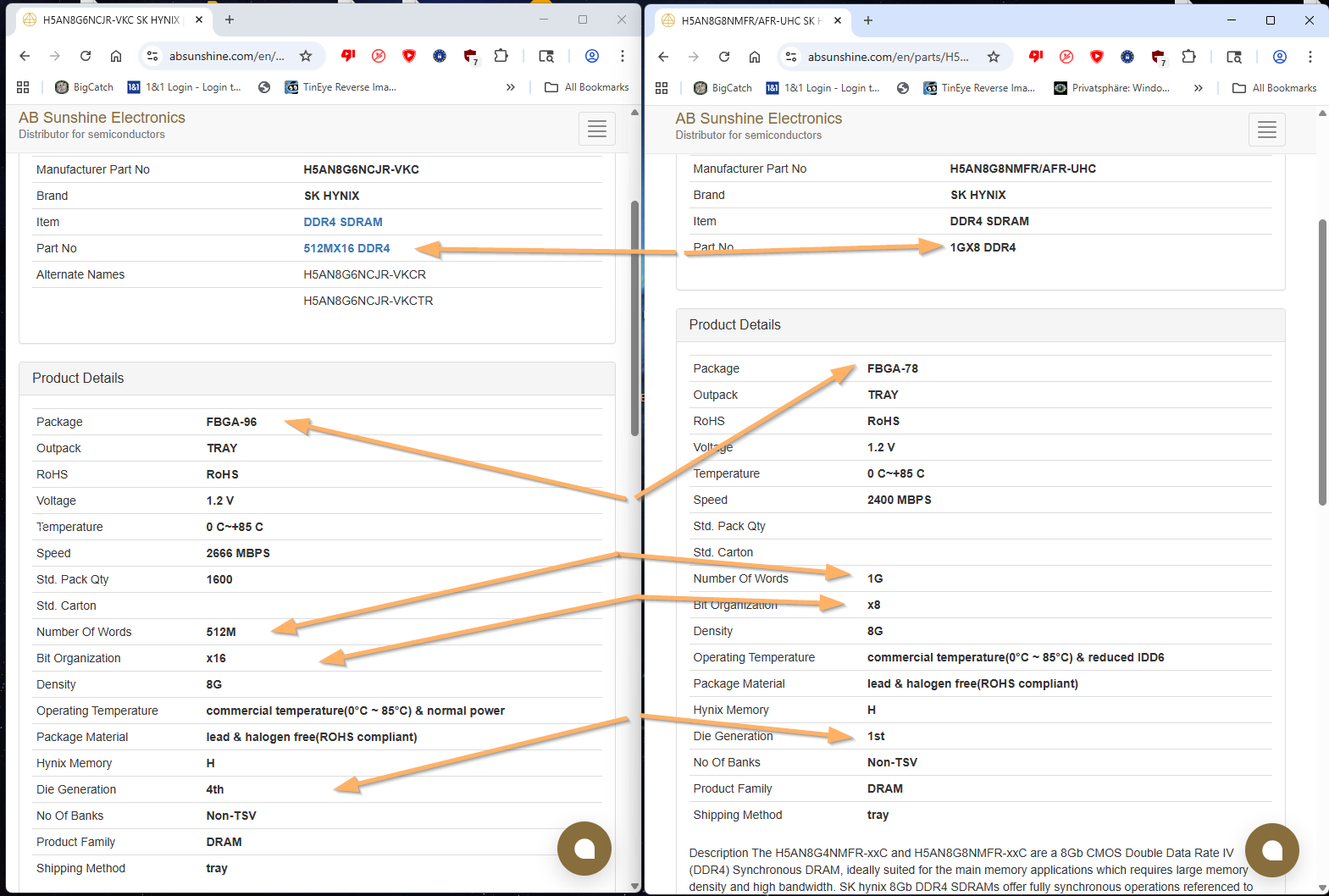This screenshot has width=1329, height=896.
Task: Select alternate name H5AN8G6NCJR-VKCTR
Action: (368, 301)
